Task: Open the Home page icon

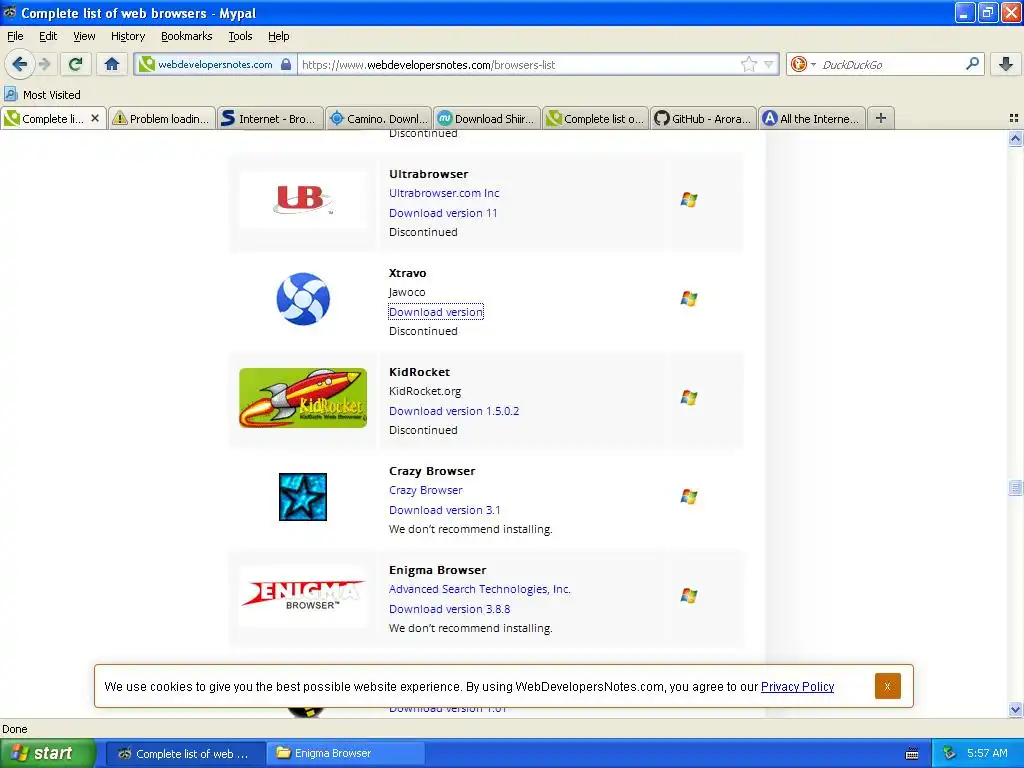Action: (112, 64)
